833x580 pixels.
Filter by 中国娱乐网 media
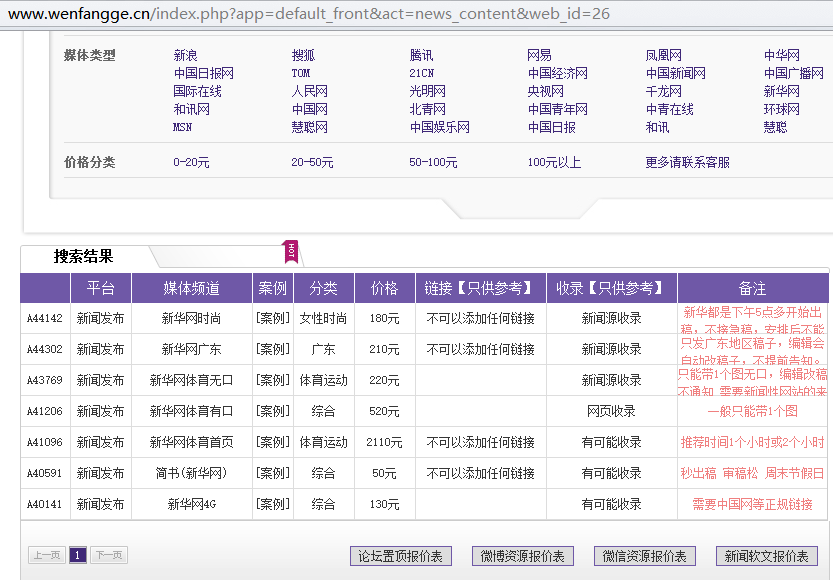[x=439, y=128]
